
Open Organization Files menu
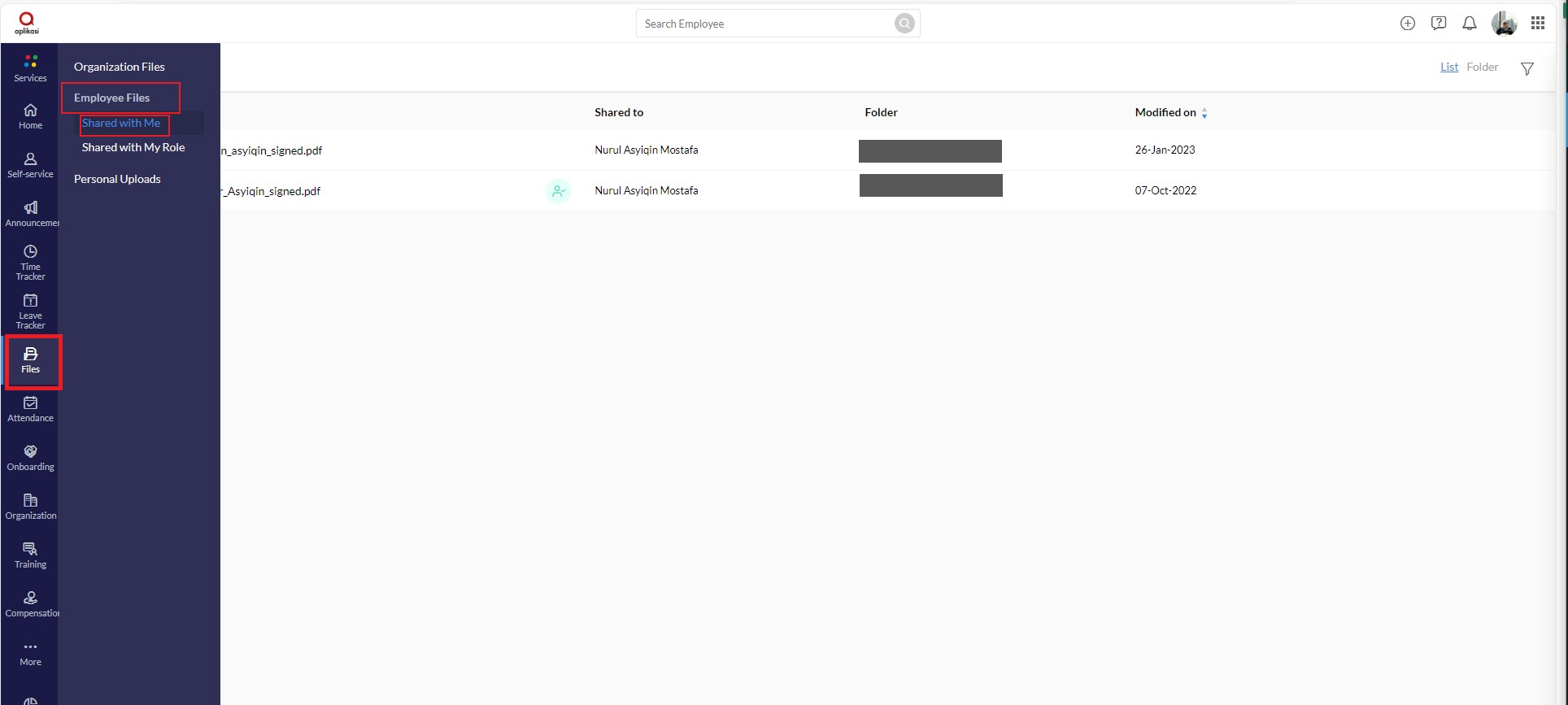tap(119, 67)
